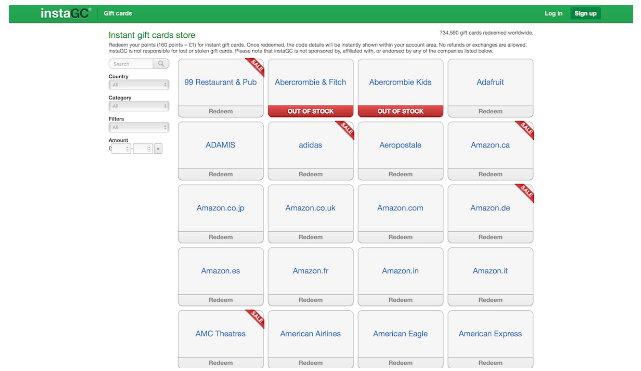
Task: Click the search magnifier icon
Action: 161,64
